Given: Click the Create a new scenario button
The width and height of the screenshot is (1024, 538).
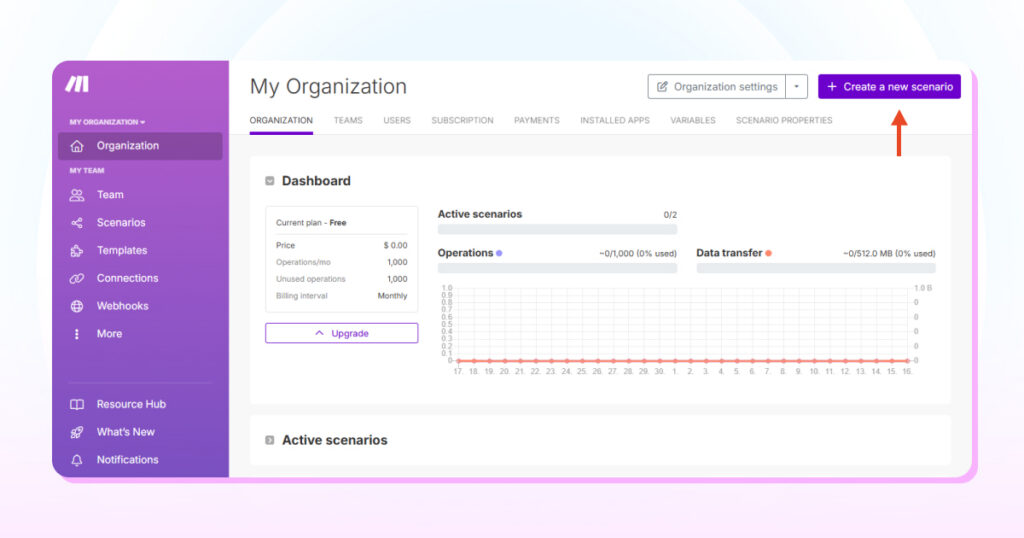Looking at the screenshot, I should pos(889,87).
